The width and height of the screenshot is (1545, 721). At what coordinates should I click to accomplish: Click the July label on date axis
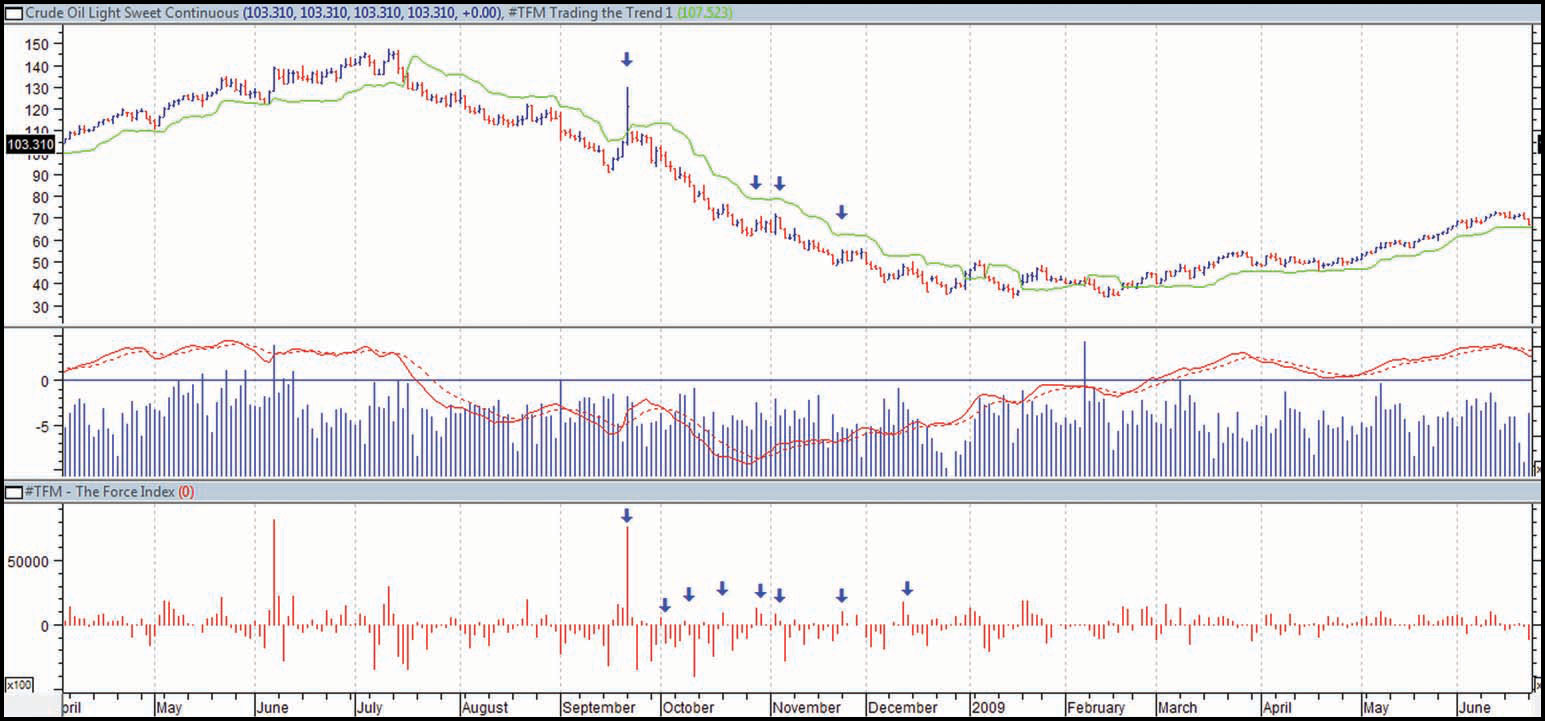372,707
